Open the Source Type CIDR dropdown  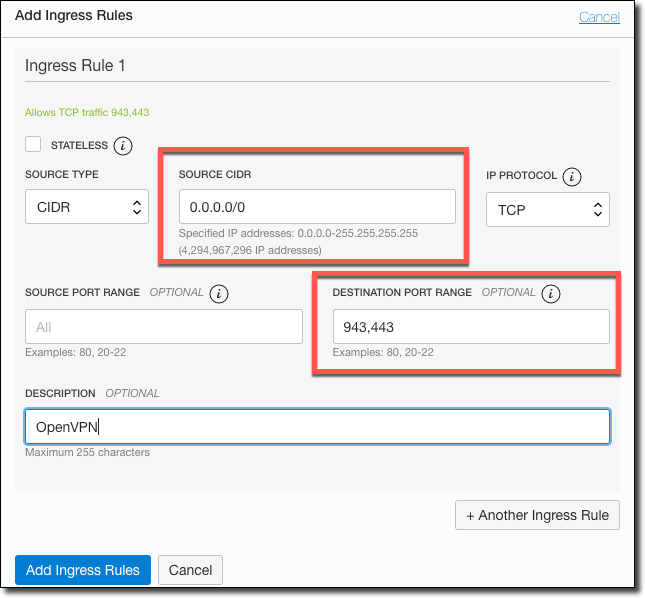pyautogui.click(x=86, y=208)
